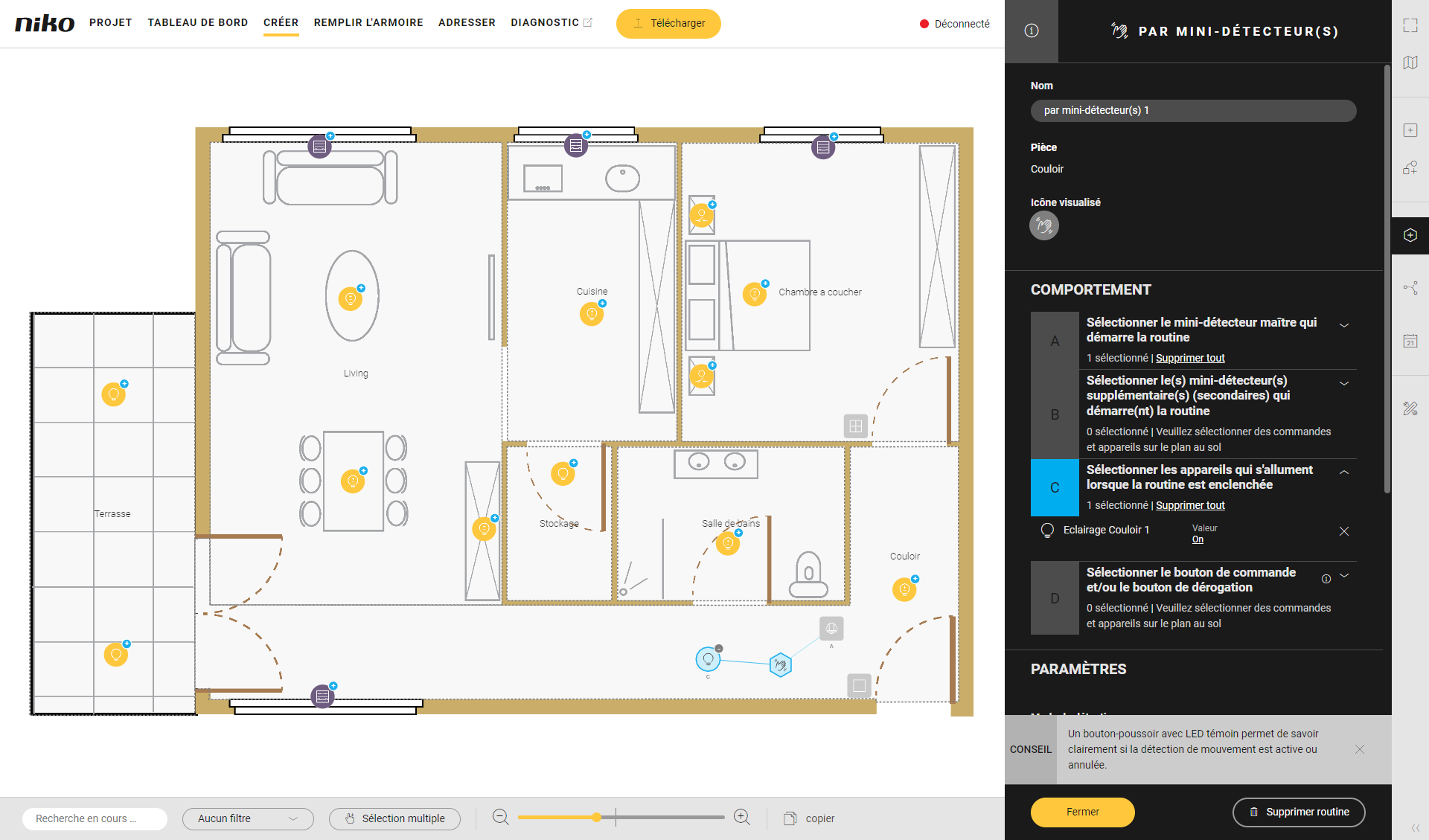Screen dimensions: 1429x840
Task: Open the PROJET menu
Action: pyautogui.click(x=111, y=22)
